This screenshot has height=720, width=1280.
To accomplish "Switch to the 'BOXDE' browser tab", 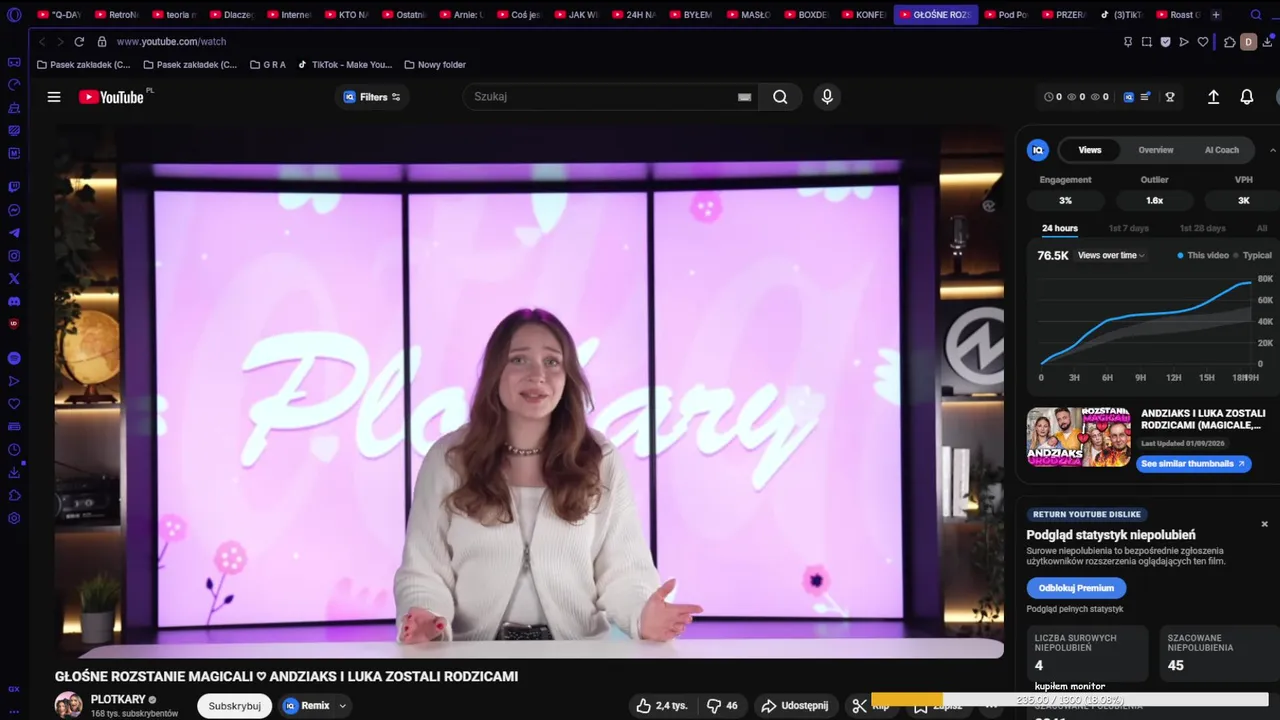I will pos(806,15).
